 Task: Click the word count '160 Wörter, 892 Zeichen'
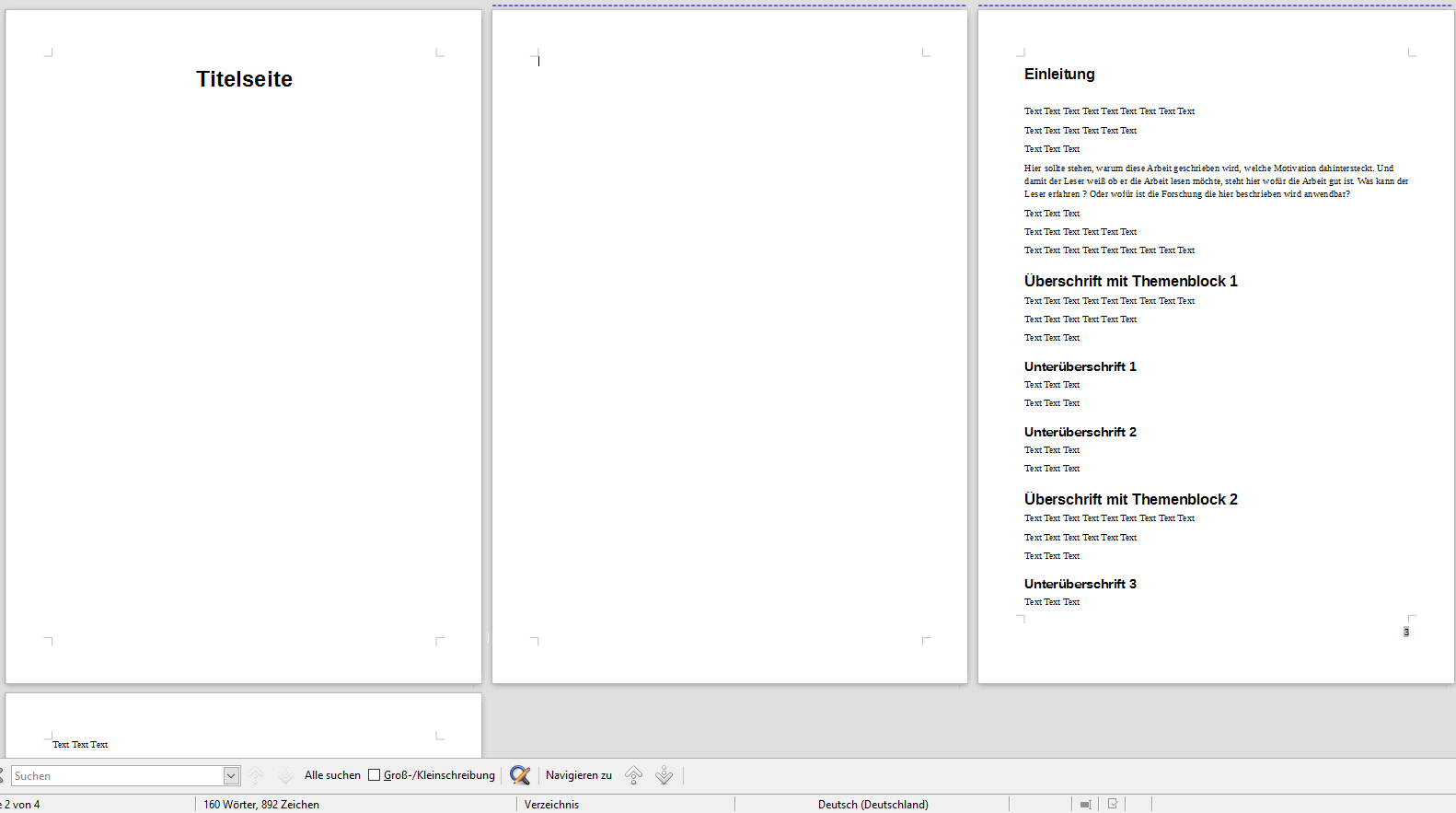coord(261,804)
